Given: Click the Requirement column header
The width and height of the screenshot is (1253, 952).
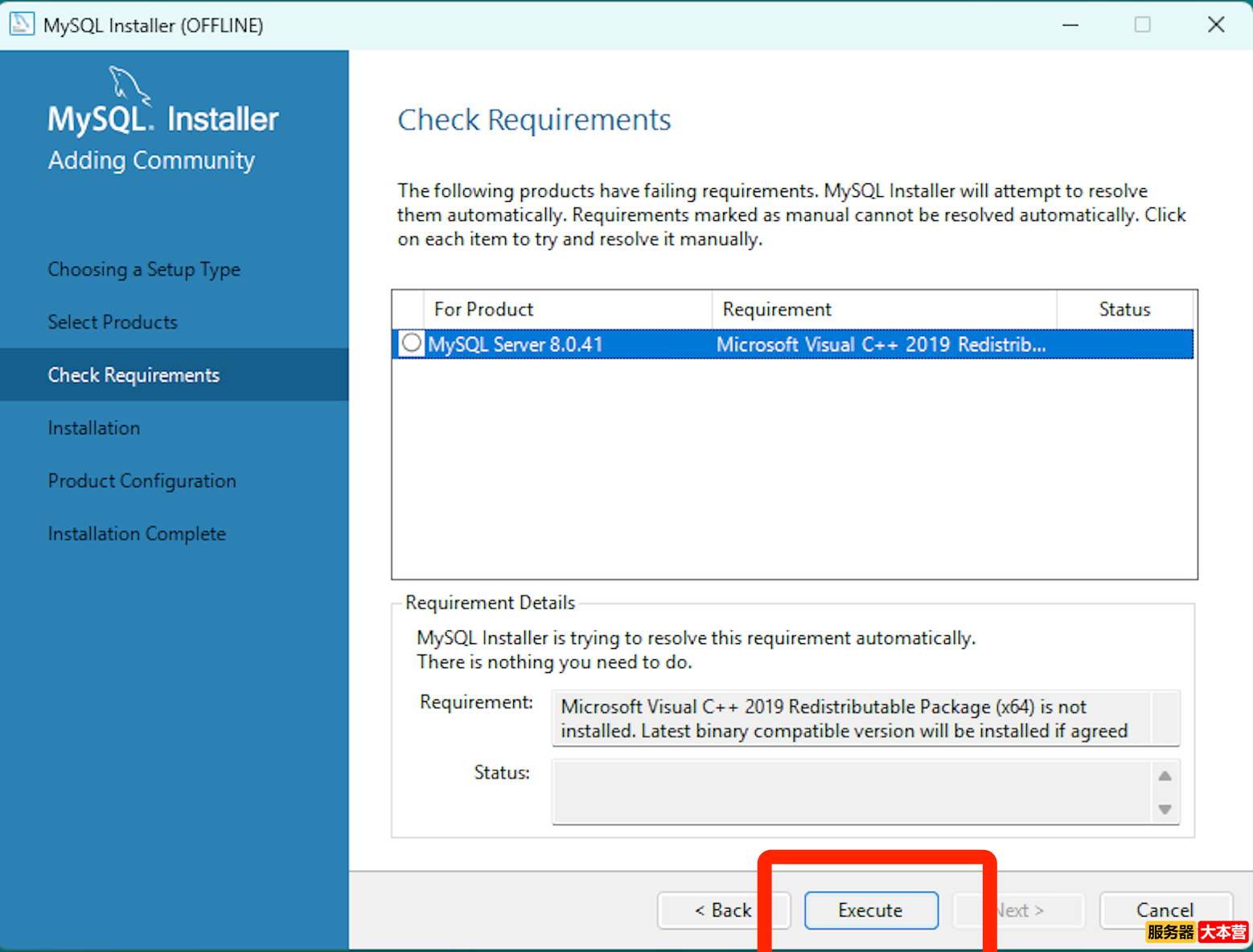Looking at the screenshot, I should coord(884,310).
